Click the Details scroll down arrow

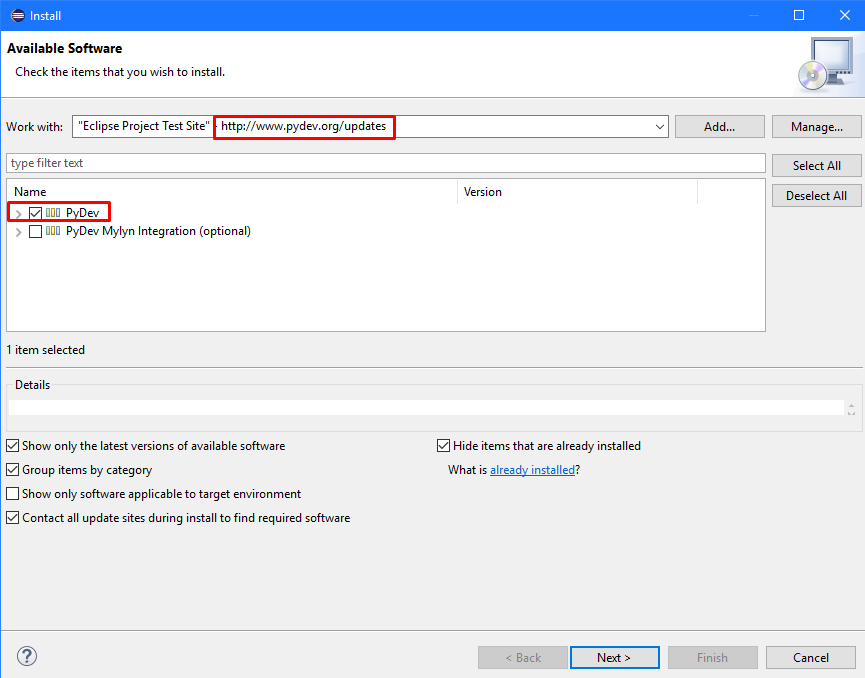point(851,413)
